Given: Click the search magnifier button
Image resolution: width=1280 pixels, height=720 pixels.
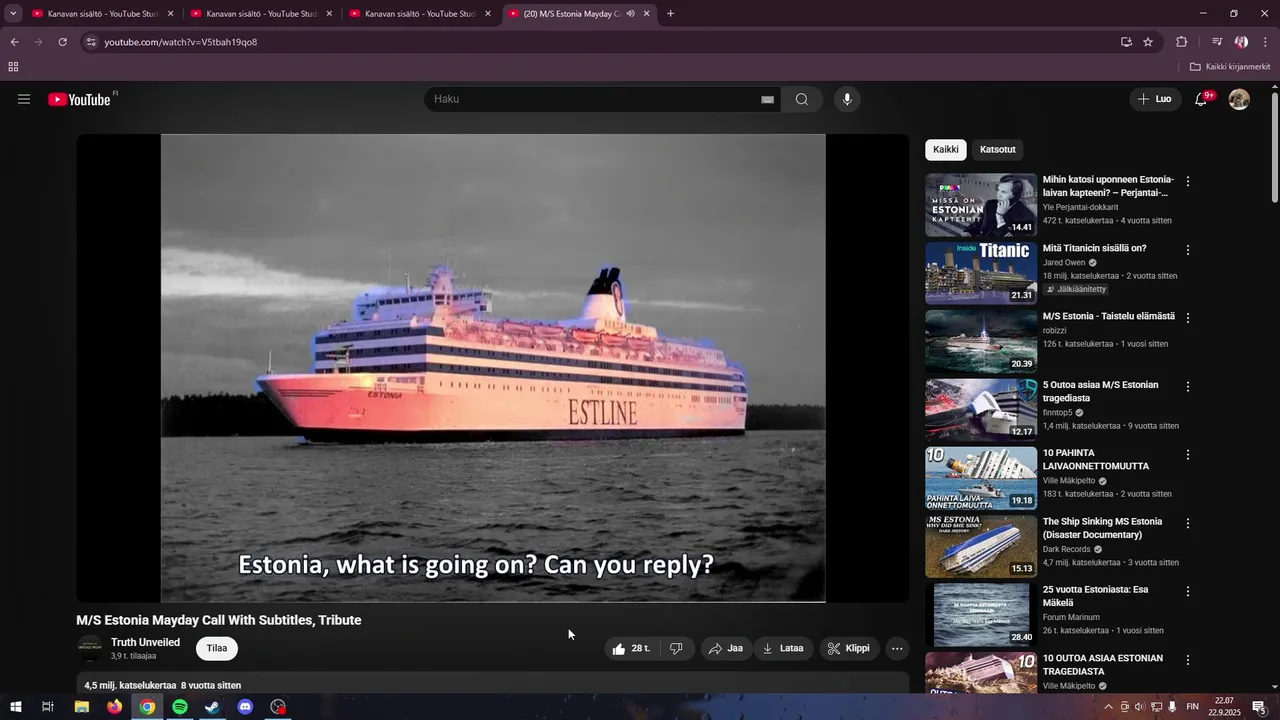Looking at the screenshot, I should pos(802,99).
